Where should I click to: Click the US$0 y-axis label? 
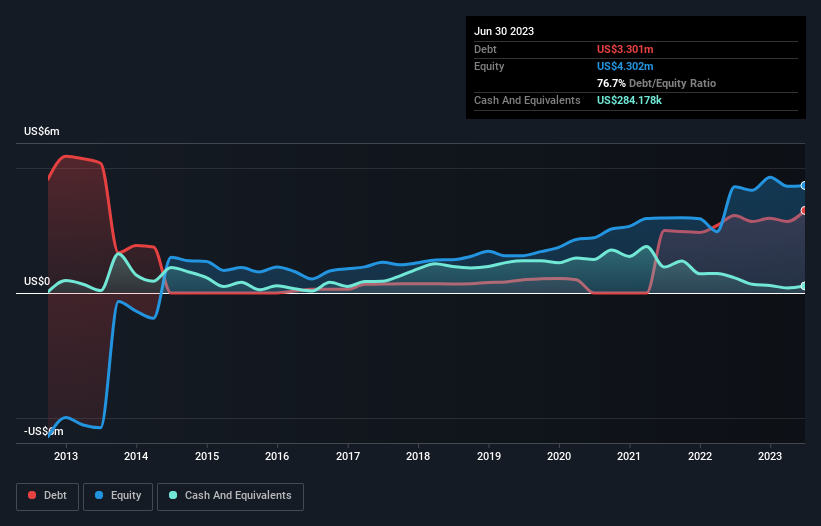(x=37, y=282)
